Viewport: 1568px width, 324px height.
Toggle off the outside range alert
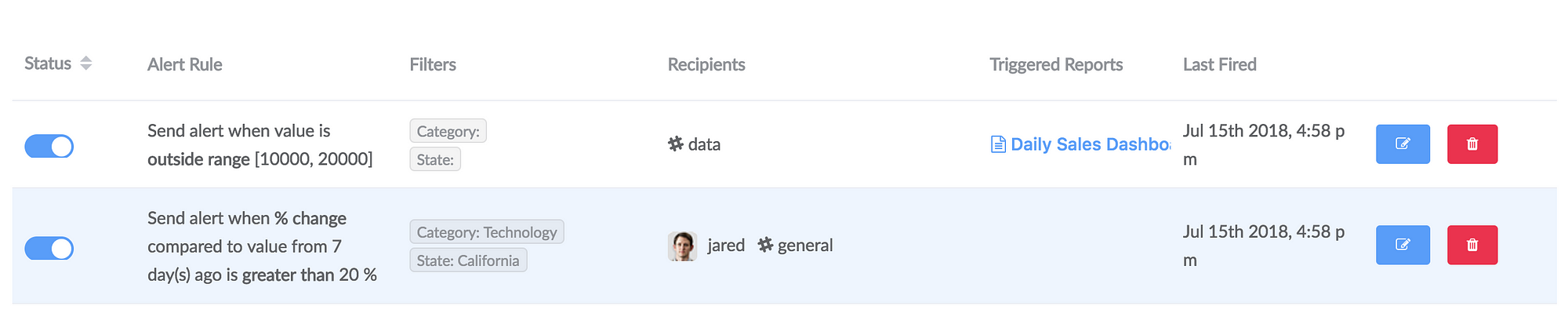pyautogui.click(x=49, y=147)
